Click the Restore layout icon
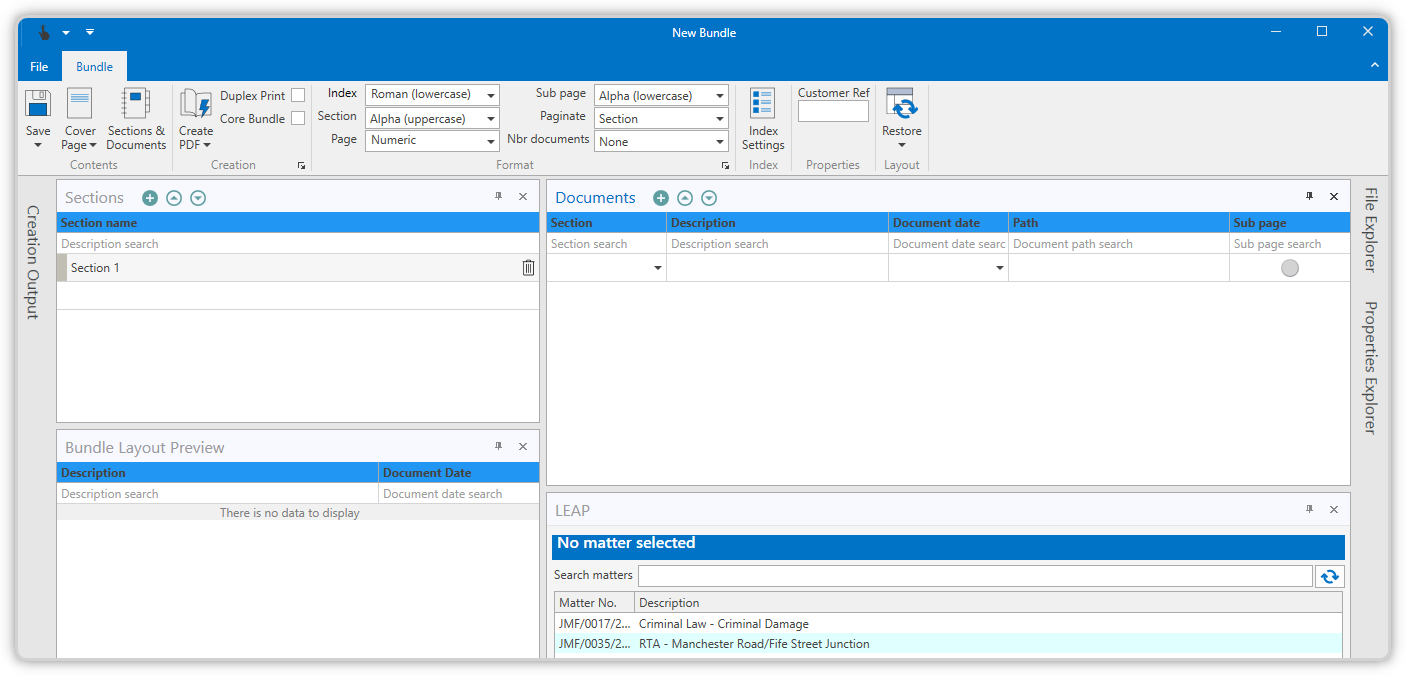 [x=901, y=105]
